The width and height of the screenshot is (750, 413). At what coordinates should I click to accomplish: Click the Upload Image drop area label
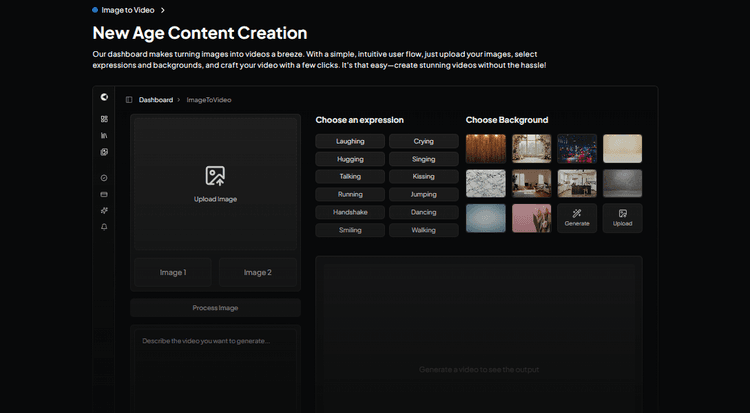(215, 199)
